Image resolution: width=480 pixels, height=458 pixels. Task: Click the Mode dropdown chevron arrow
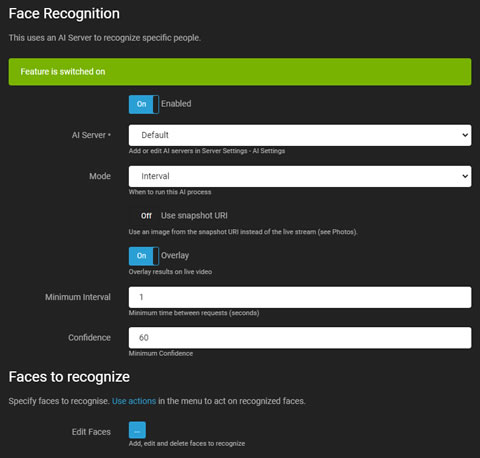point(465,176)
